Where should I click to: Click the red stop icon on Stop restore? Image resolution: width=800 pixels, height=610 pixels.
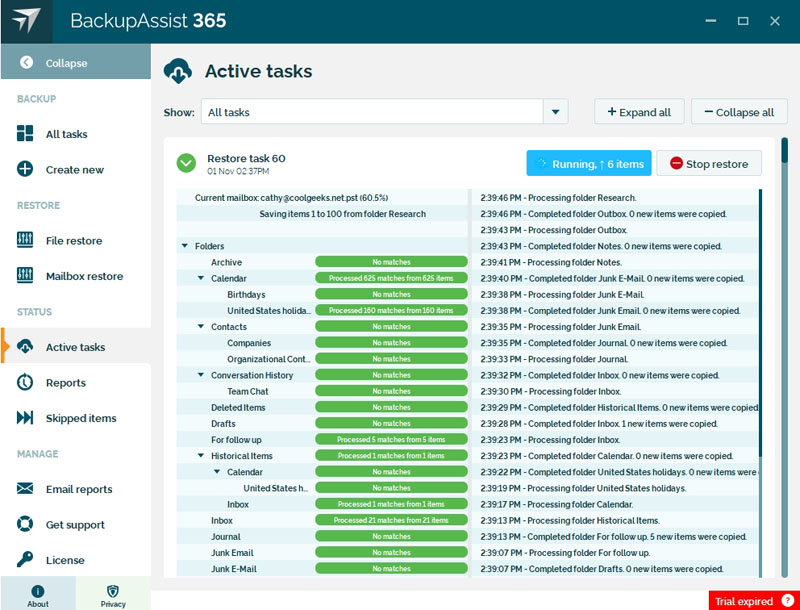coord(677,163)
